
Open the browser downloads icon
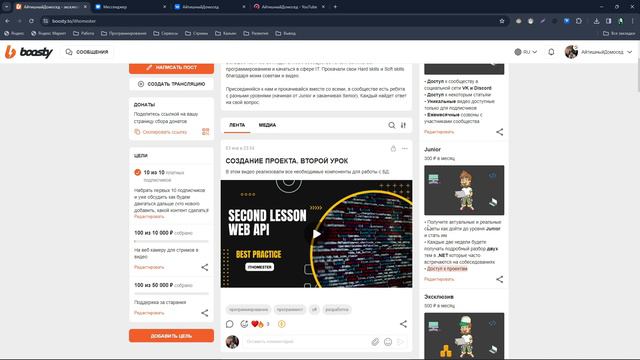(596, 21)
